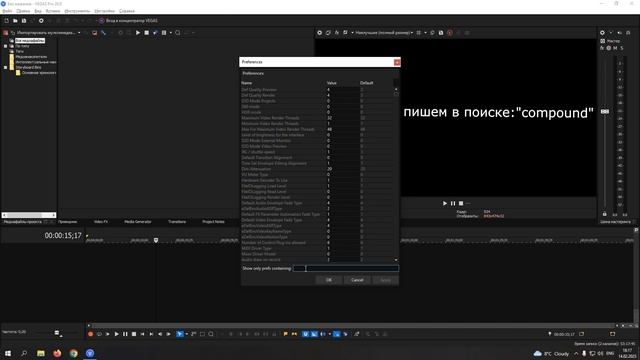
Task: Click OK in the Preferences dialog
Action: [329, 280]
